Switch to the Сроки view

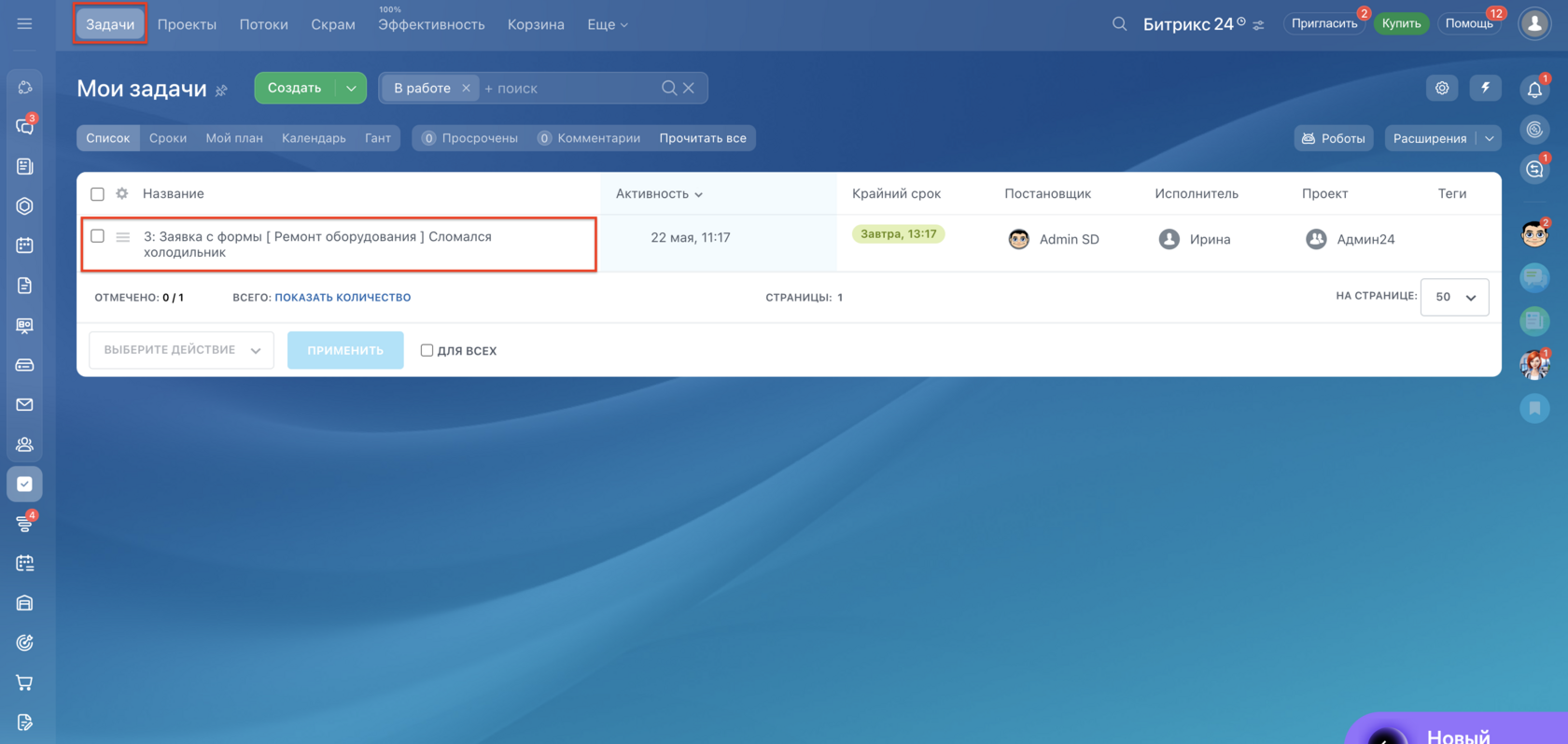[x=168, y=138]
